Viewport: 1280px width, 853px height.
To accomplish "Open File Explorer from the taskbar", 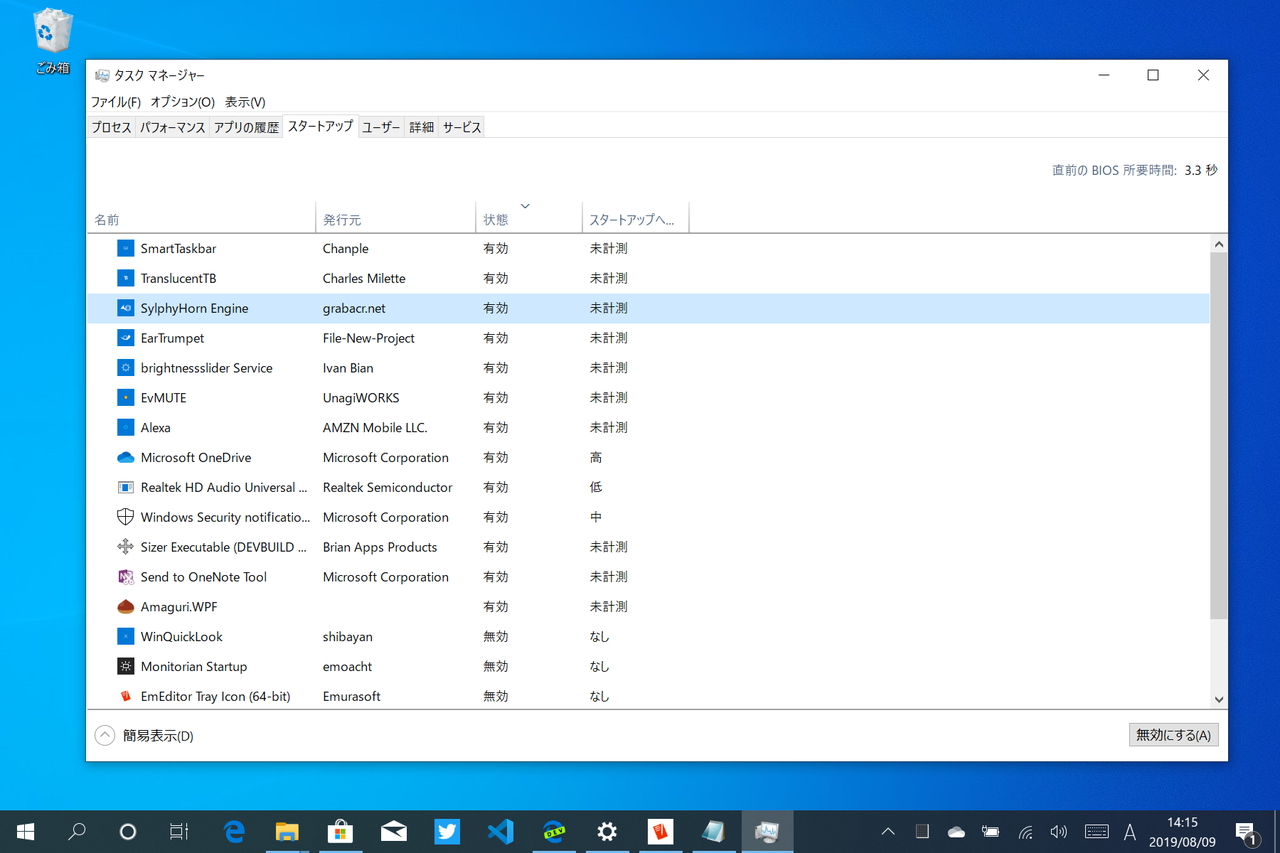I will pyautogui.click(x=287, y=832).
